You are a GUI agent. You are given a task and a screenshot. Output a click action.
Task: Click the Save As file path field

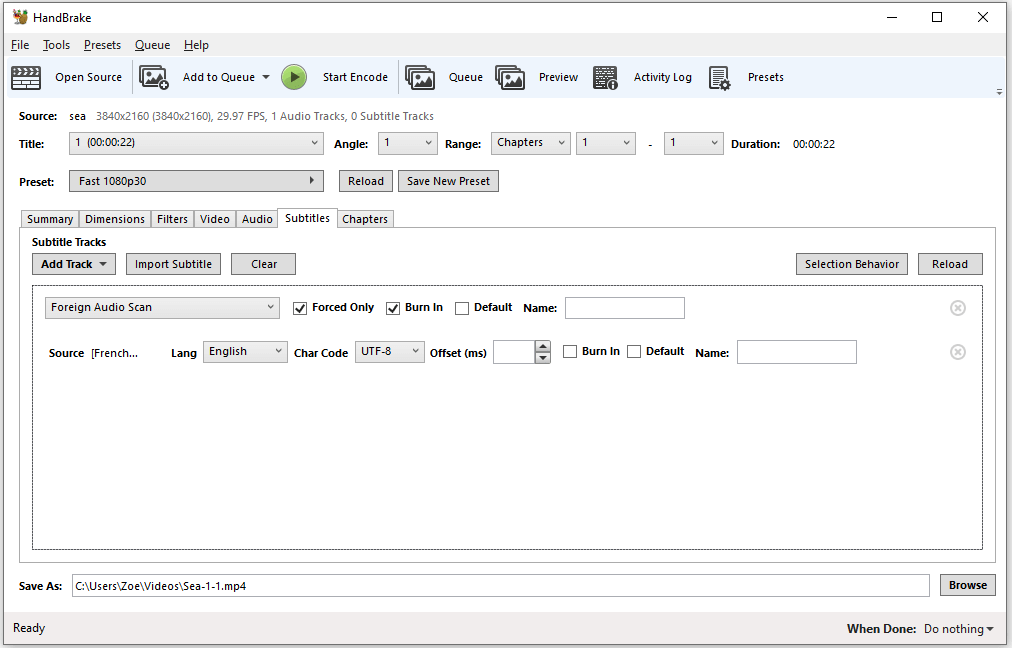pyautogui.click(x=500, y=586)
